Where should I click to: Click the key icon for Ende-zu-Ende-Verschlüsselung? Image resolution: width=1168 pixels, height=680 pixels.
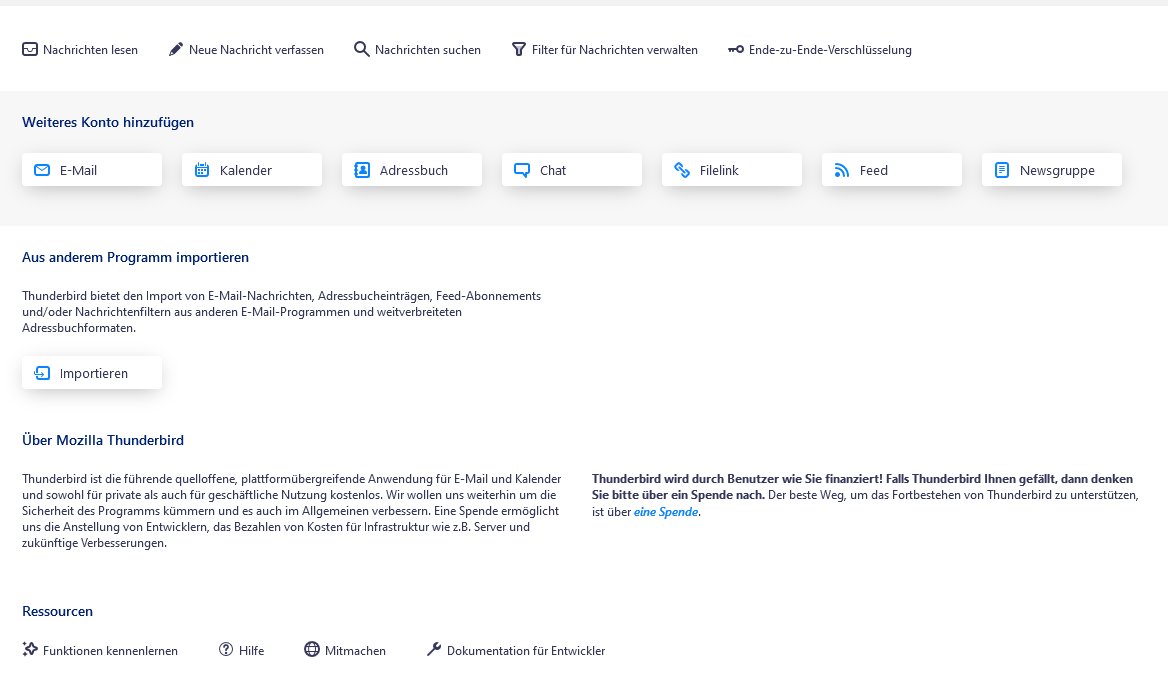click(736, 50)
